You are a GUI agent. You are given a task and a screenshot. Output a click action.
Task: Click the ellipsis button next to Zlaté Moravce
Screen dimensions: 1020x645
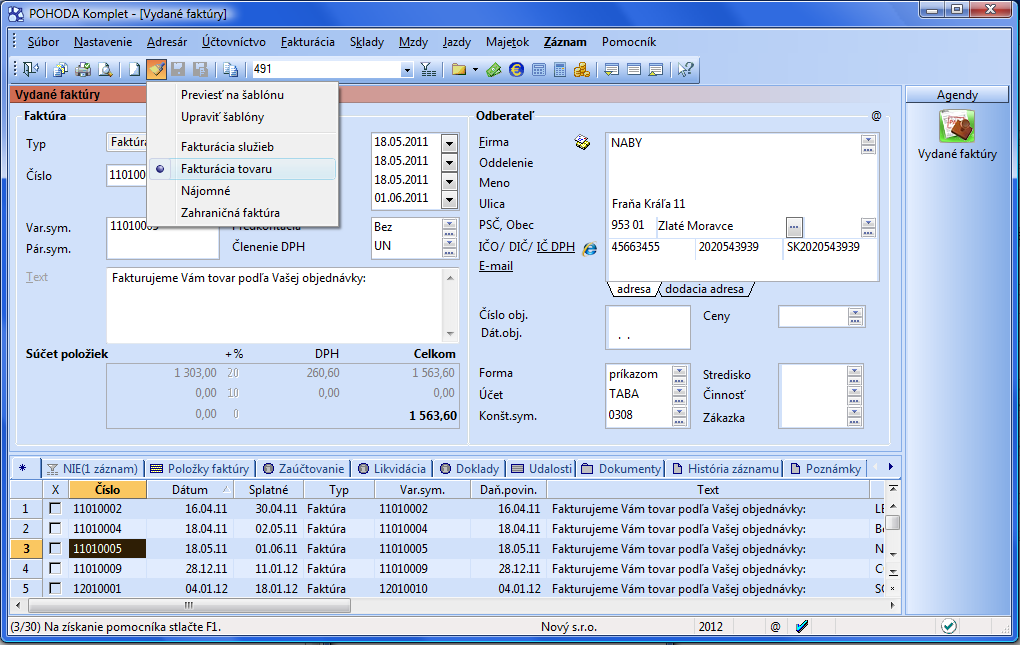click(x=794, y=227)
